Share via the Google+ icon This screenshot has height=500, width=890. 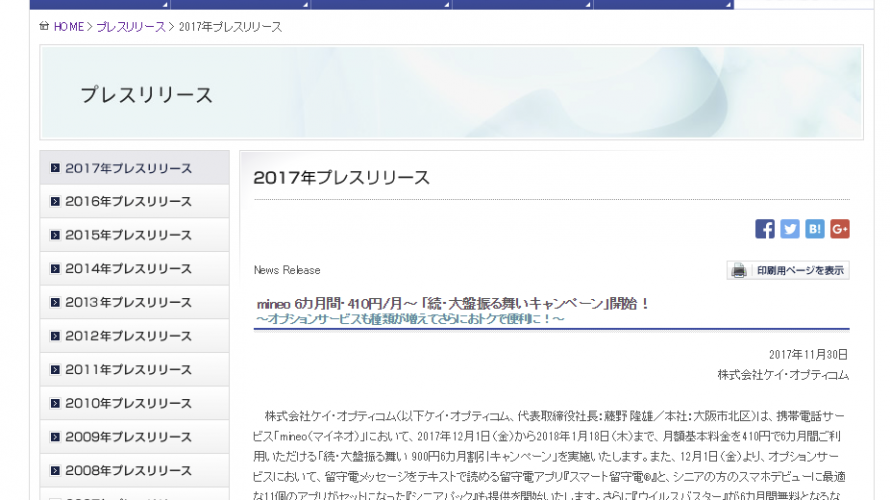coord(839,229)
